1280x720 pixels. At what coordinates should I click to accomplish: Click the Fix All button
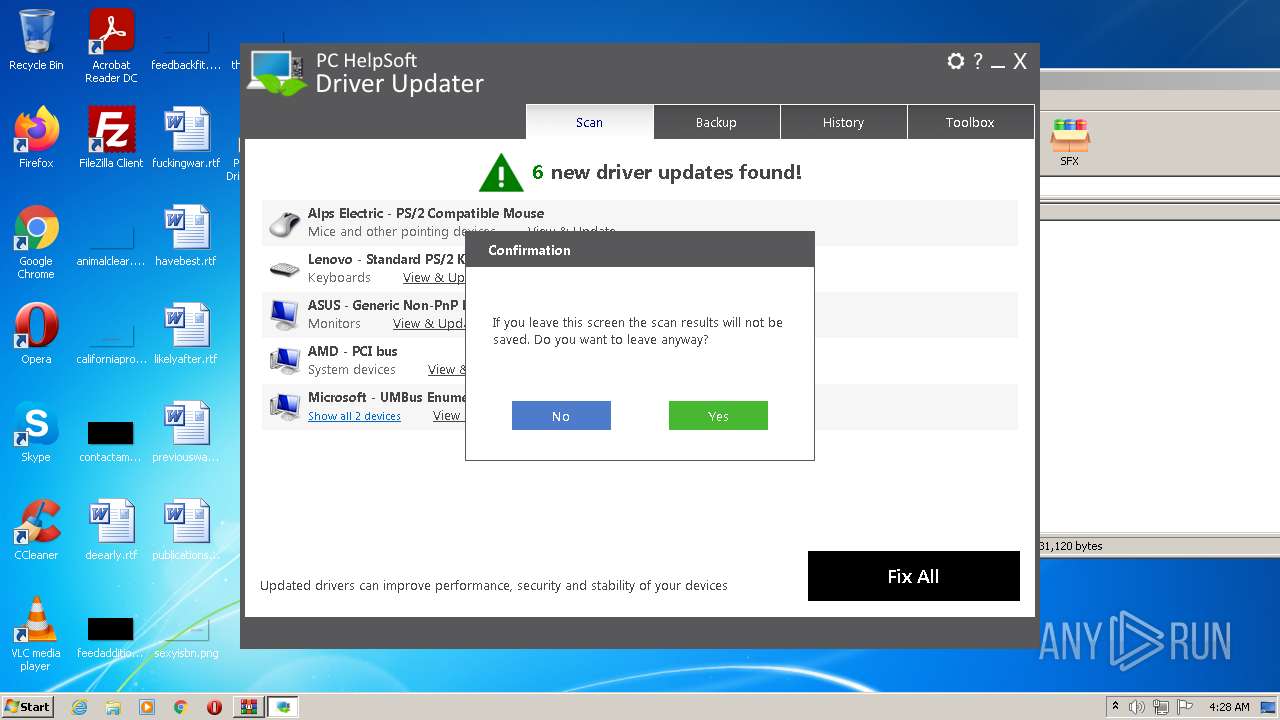click(x=914, y=576)
